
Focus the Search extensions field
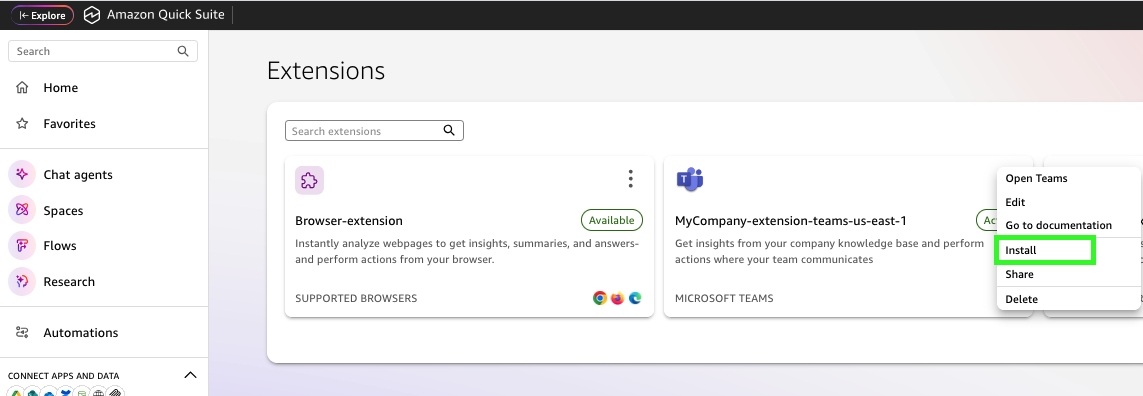click(x=374, y=131)
